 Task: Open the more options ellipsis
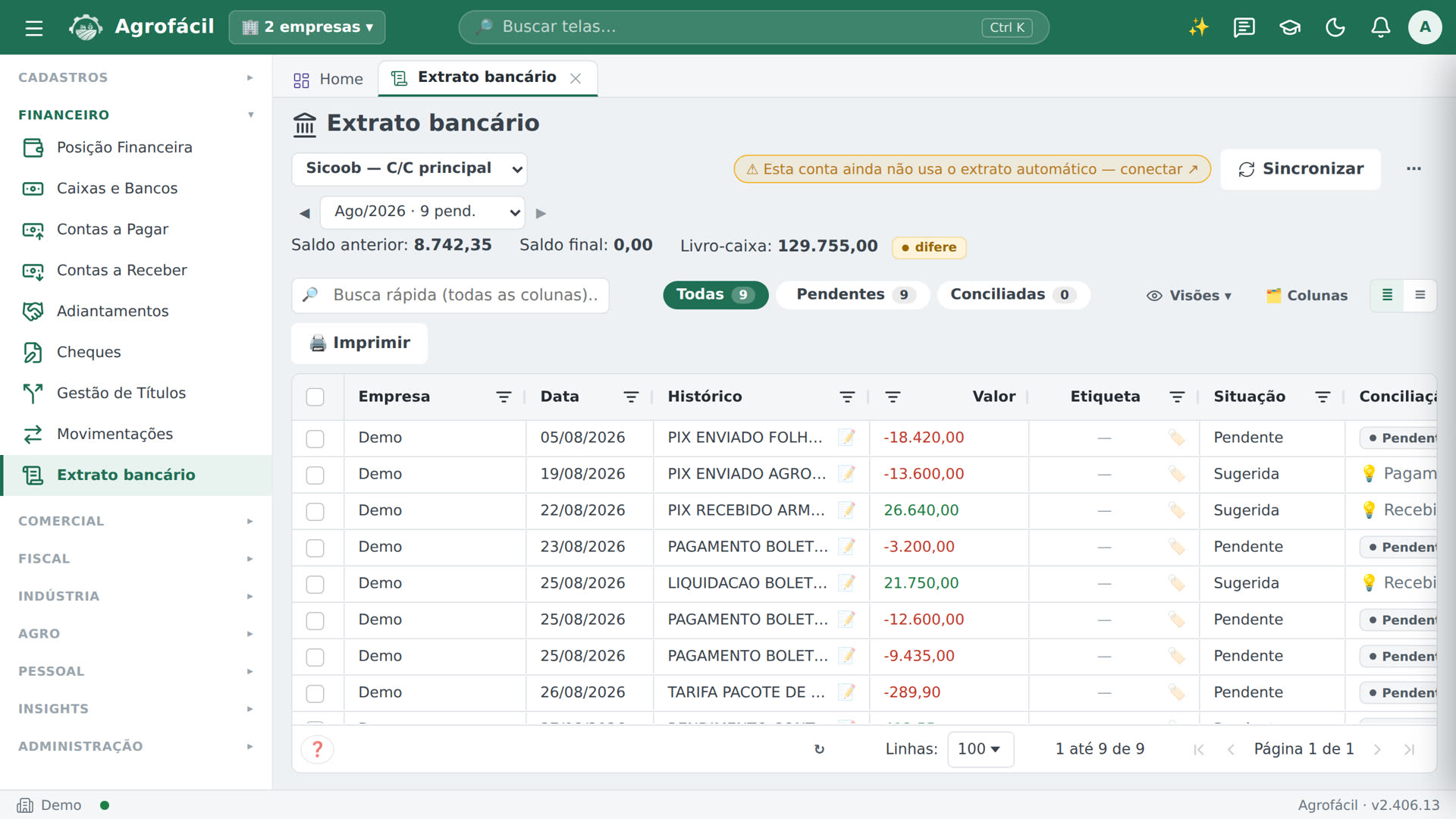[x=1414, y=168]
